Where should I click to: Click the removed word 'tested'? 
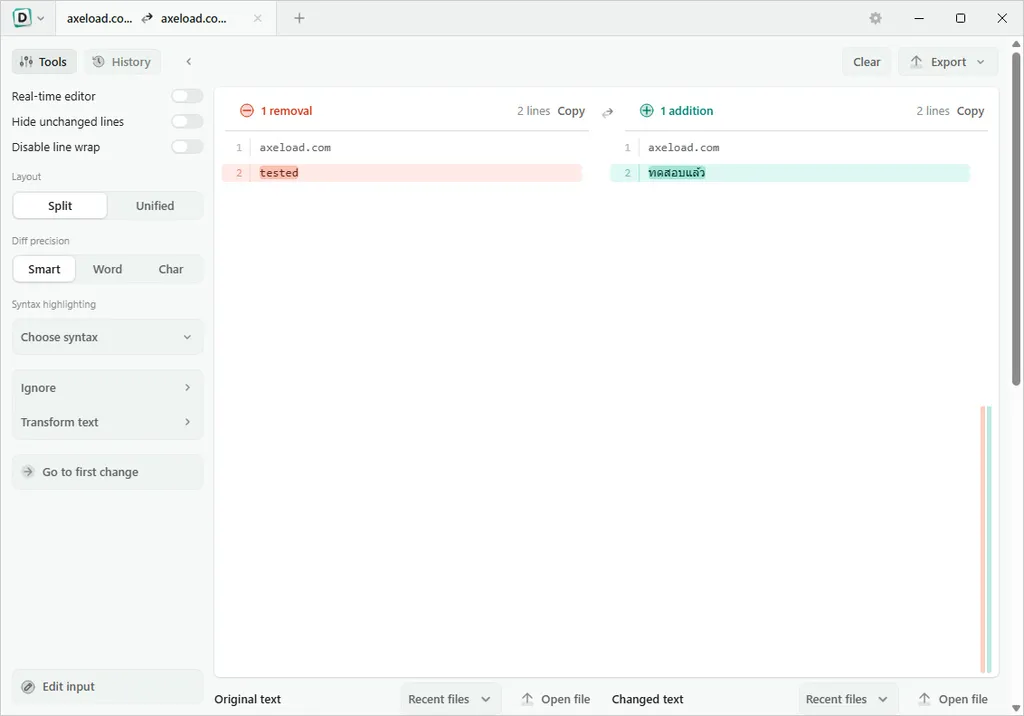pyautogui.click(x=279, y=173)
